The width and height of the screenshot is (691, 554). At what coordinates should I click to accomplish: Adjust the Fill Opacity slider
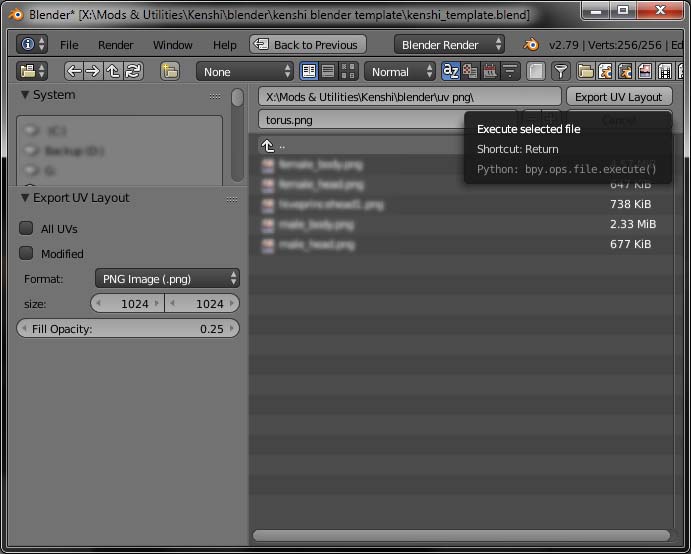128,329
